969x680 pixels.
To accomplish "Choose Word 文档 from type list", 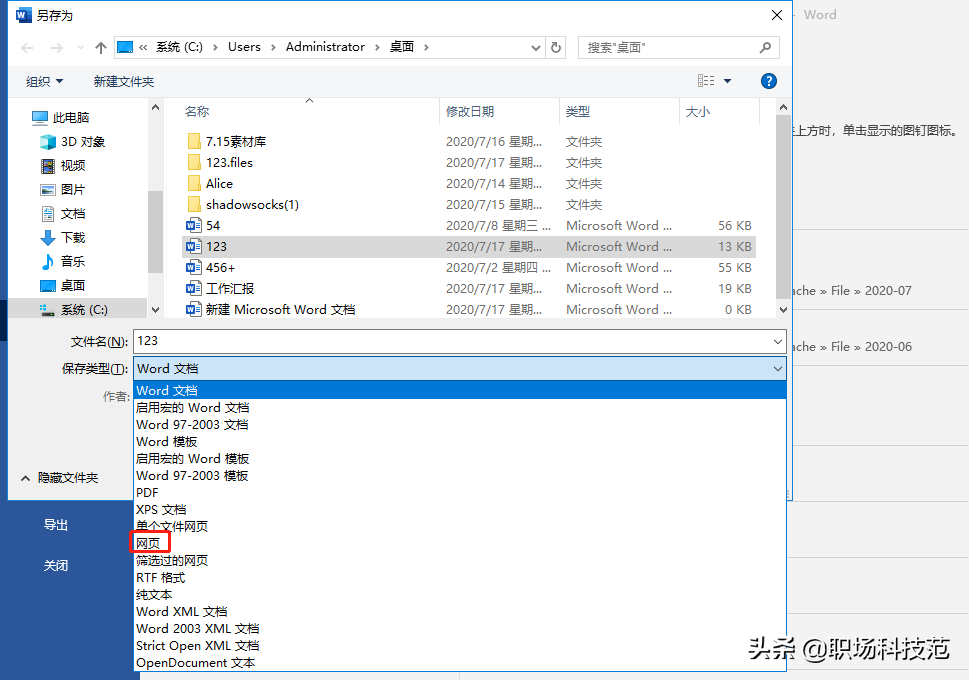I will (x=460, y=391).
